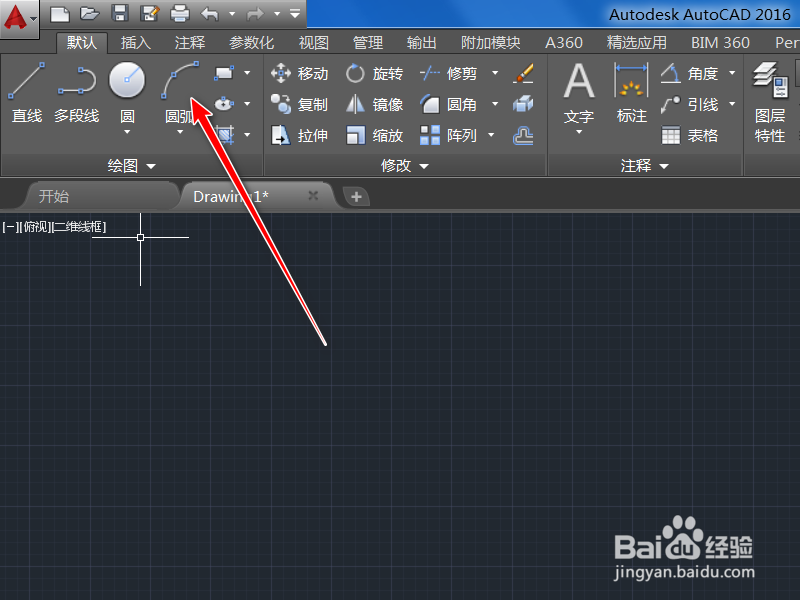Viewport: 800px width, 600px height.
Task: Expand the Redo history dropdown arrow
Action: click(x=277, y=14)
